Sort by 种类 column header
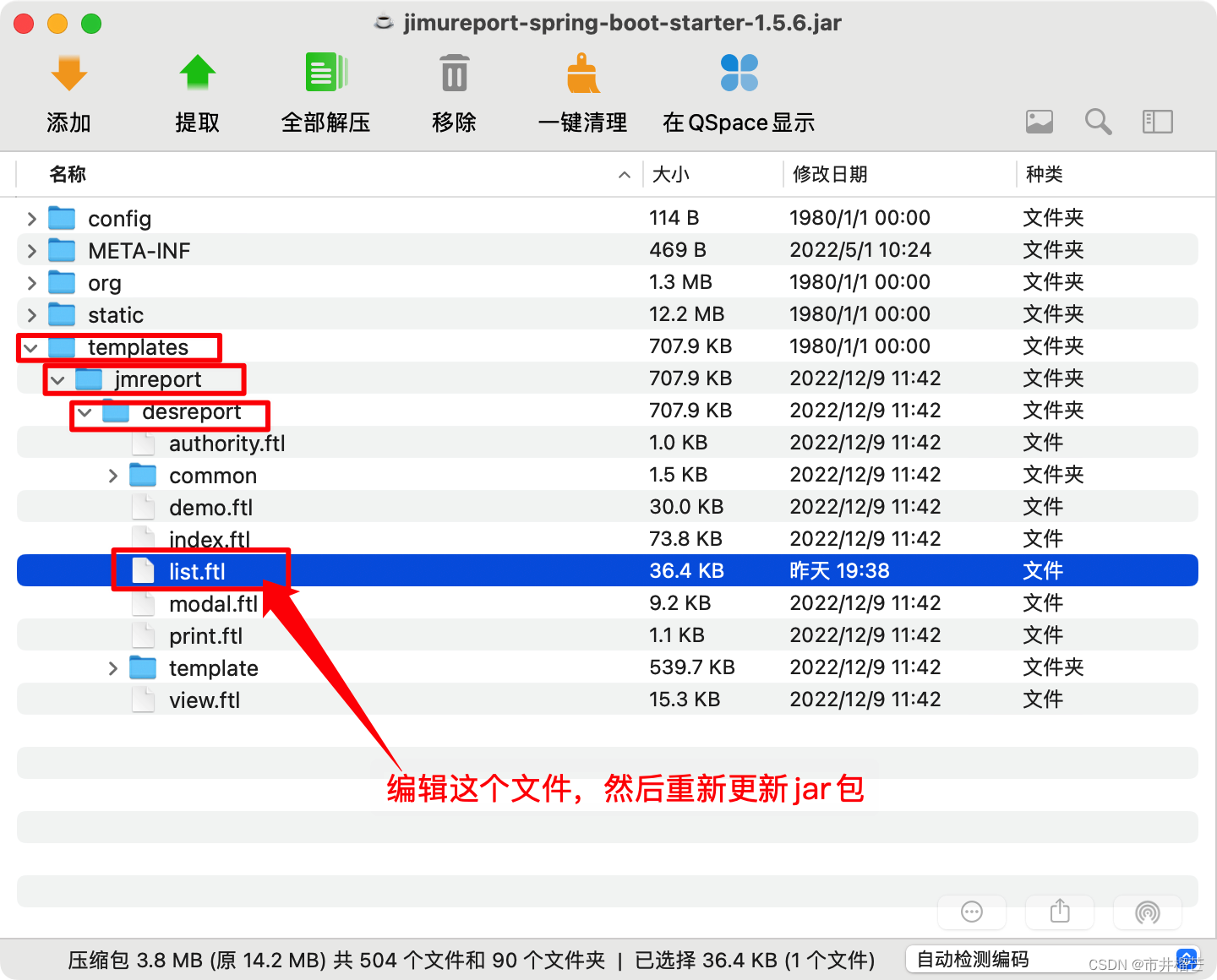 point(1044,174)
